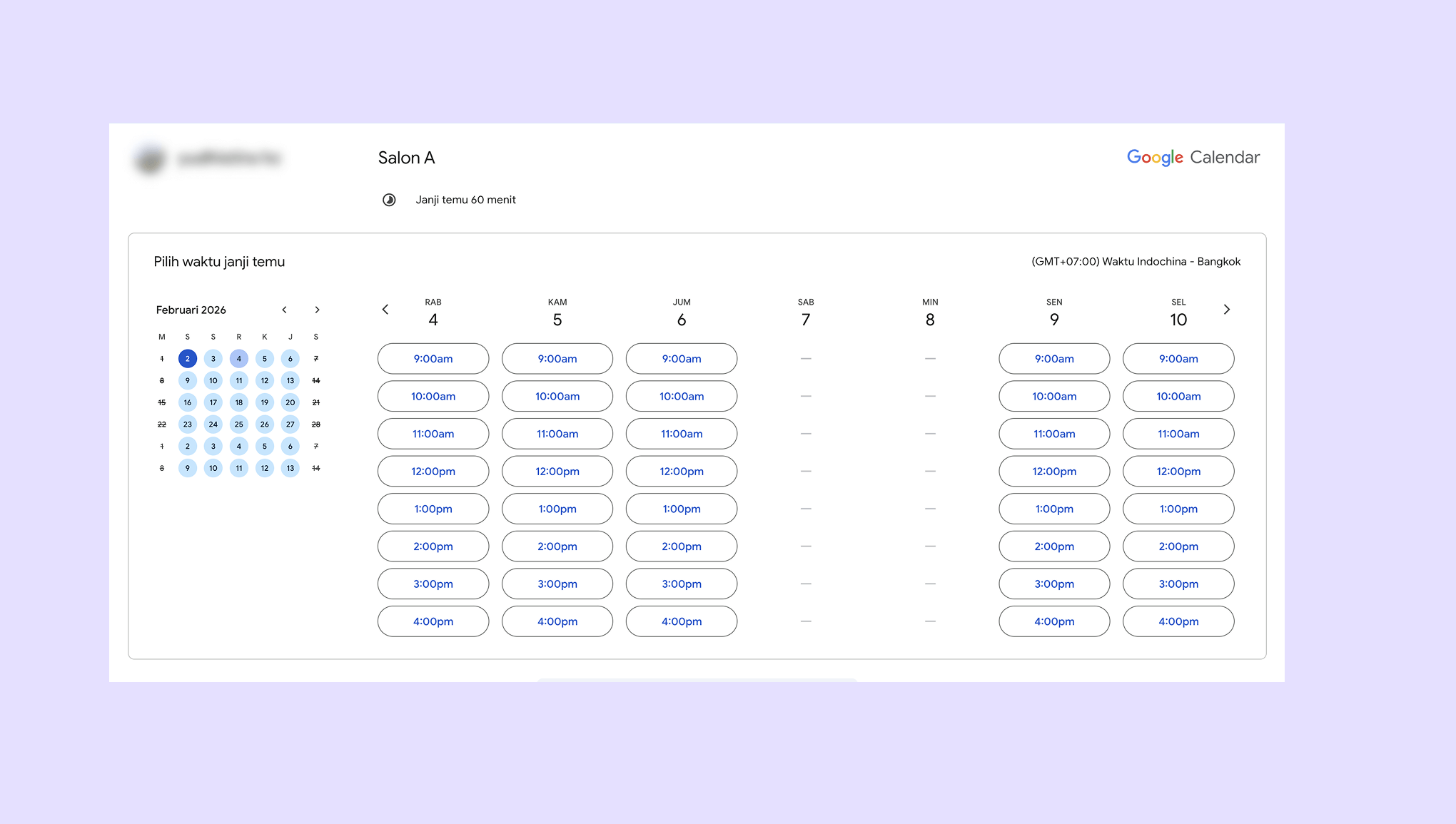This screenshot has width=1456, height=824.
Task: Click the appointment duration clock icon
Action: (x=389, y=200)
